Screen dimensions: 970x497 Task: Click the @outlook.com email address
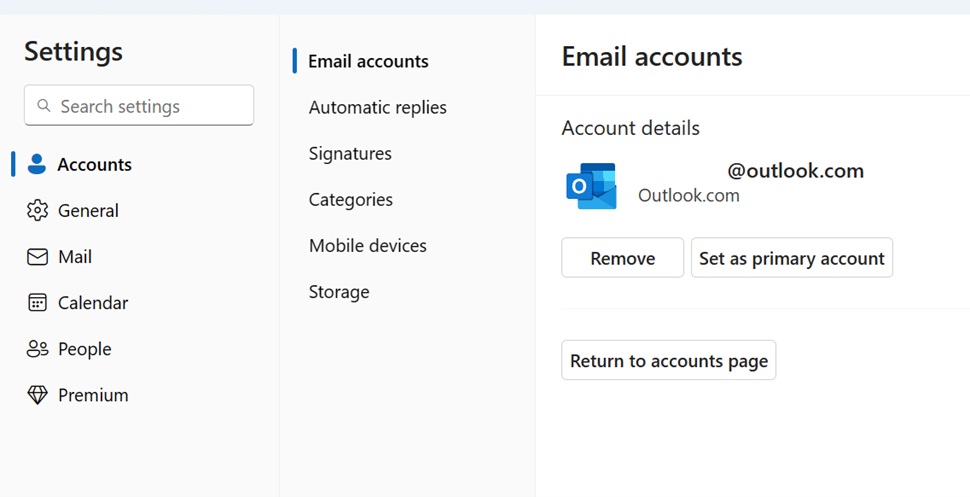(x=794, y=171)
